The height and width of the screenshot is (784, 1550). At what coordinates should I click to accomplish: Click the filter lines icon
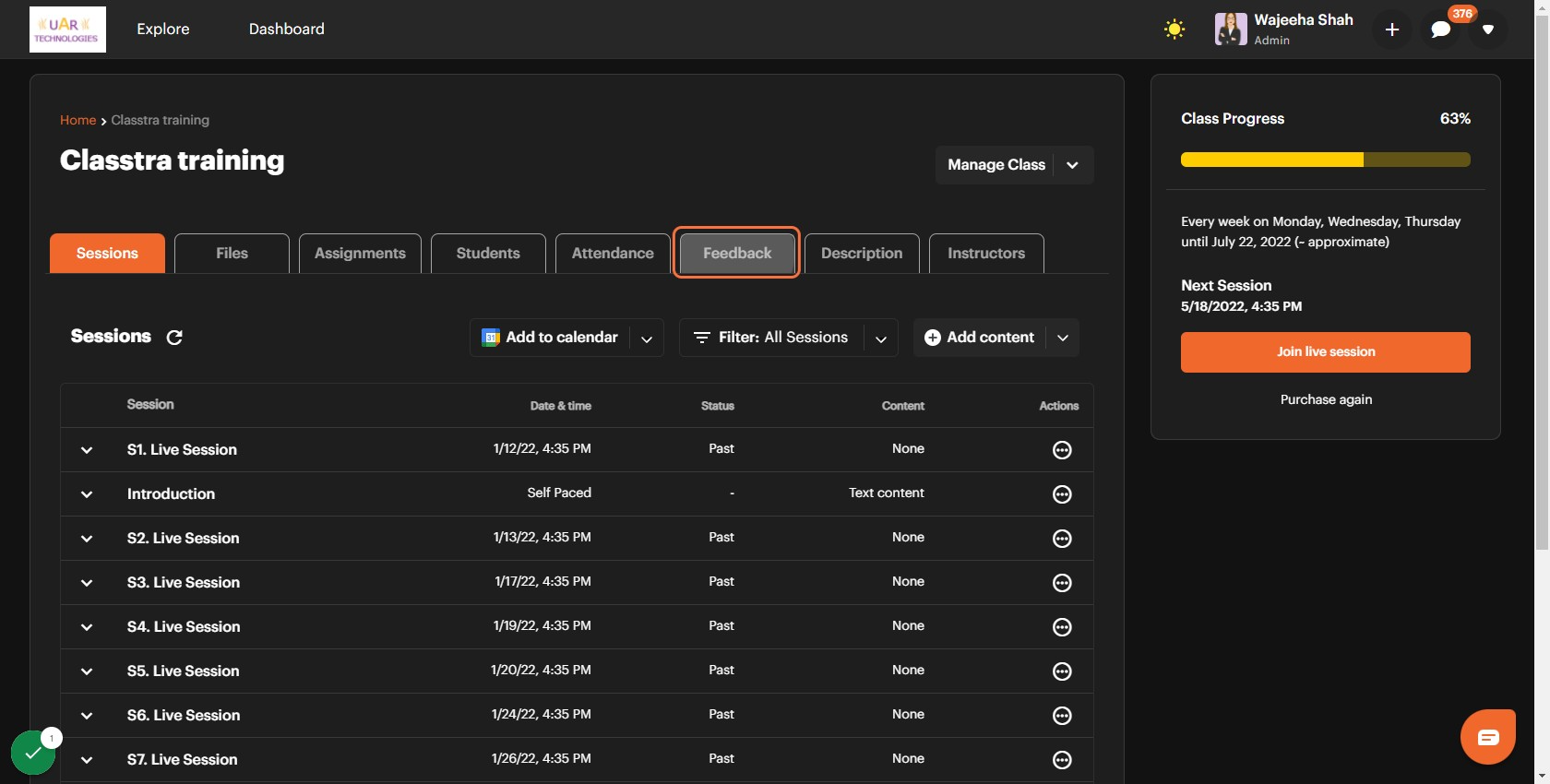(701, 338)
